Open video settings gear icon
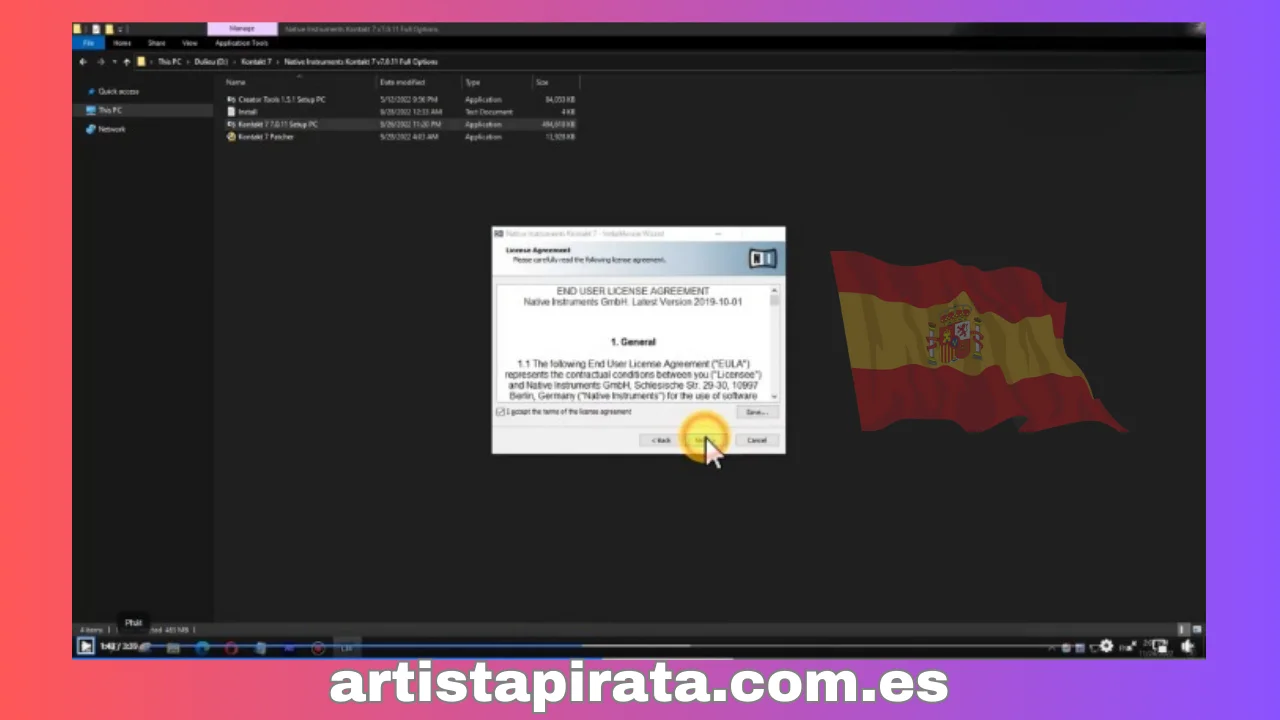 click(1106, 646)
